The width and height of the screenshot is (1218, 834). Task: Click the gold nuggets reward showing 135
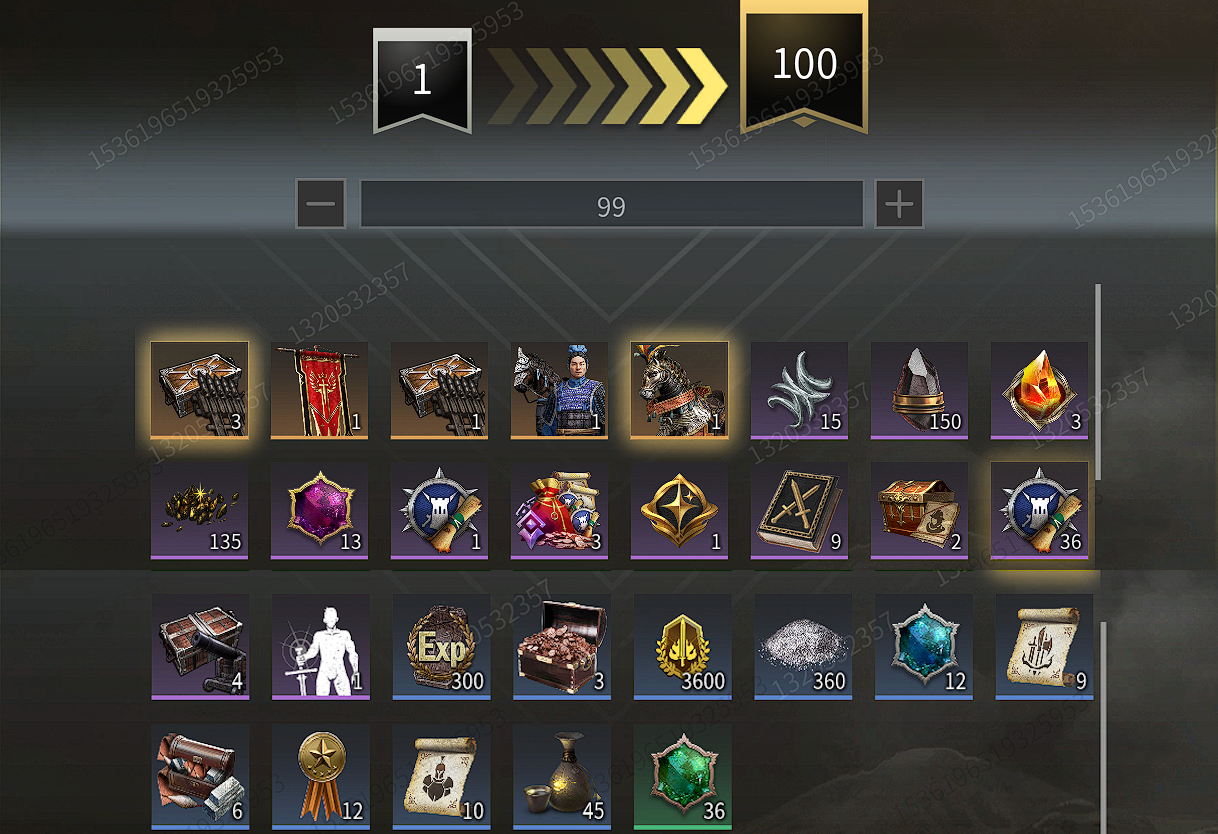click(x=200, y=510)
